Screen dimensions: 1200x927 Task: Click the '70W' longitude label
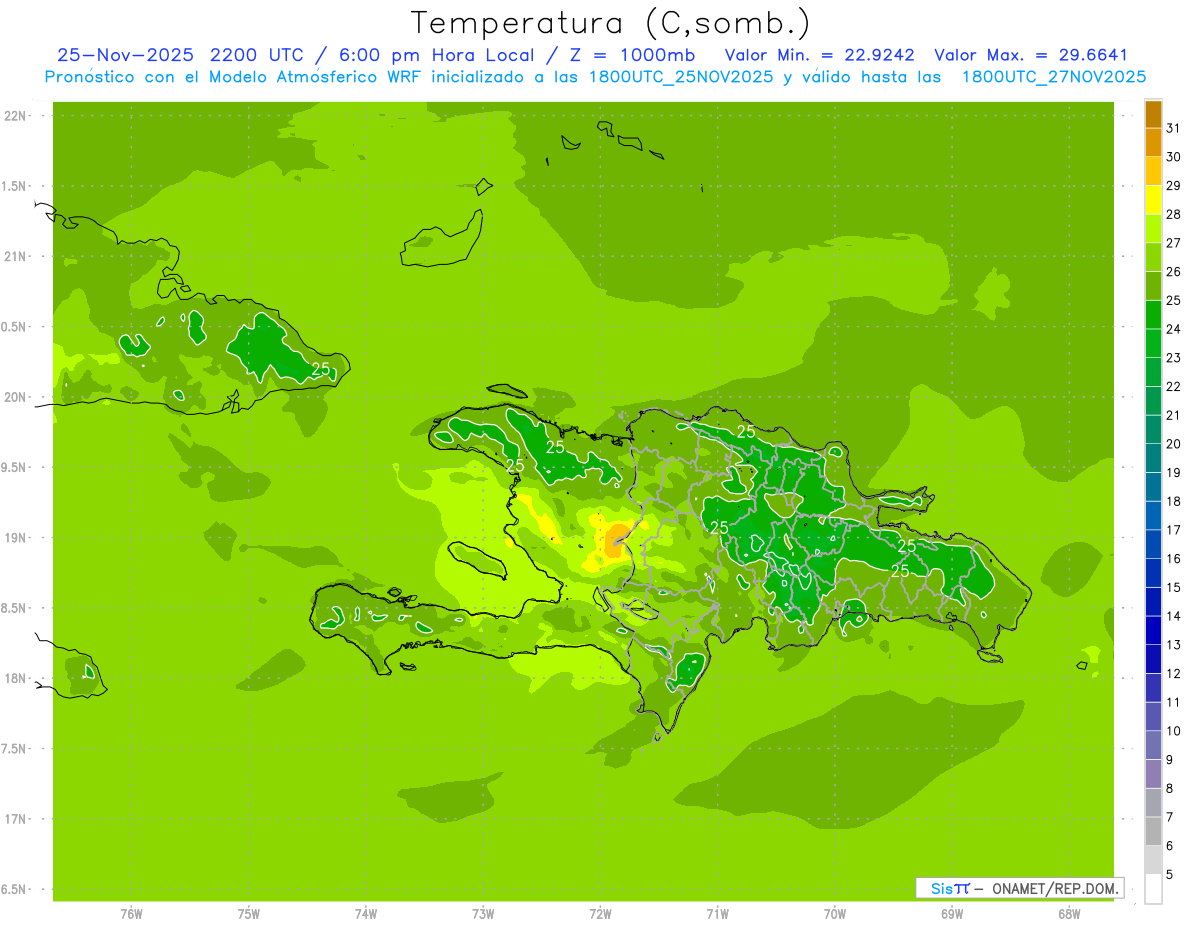point(835,914)
